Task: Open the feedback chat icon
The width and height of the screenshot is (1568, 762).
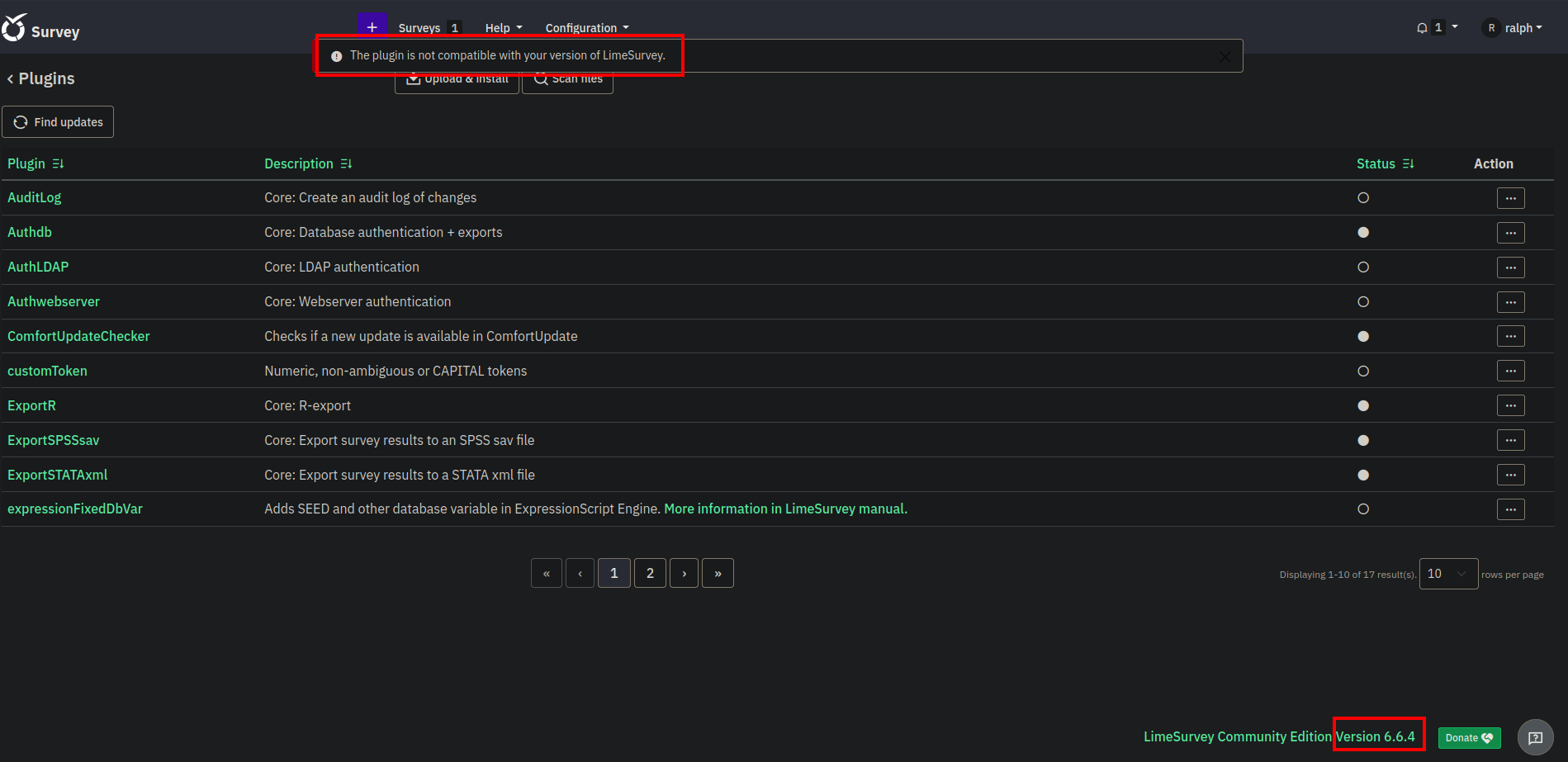Action: point(1536,738)
